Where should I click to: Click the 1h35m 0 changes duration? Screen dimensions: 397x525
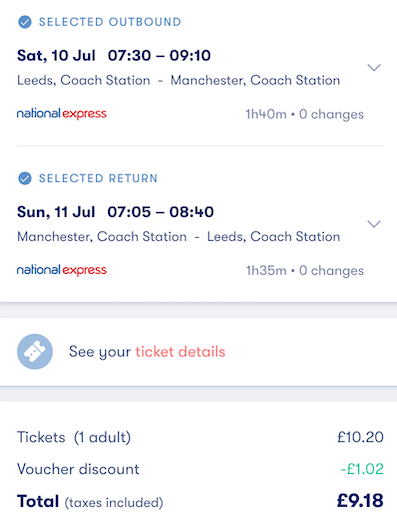click(305, 271)
